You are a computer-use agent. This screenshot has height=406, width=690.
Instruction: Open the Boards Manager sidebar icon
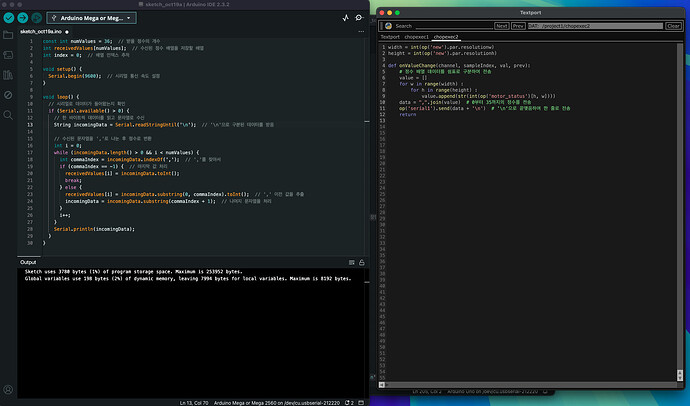pos(8,55)
